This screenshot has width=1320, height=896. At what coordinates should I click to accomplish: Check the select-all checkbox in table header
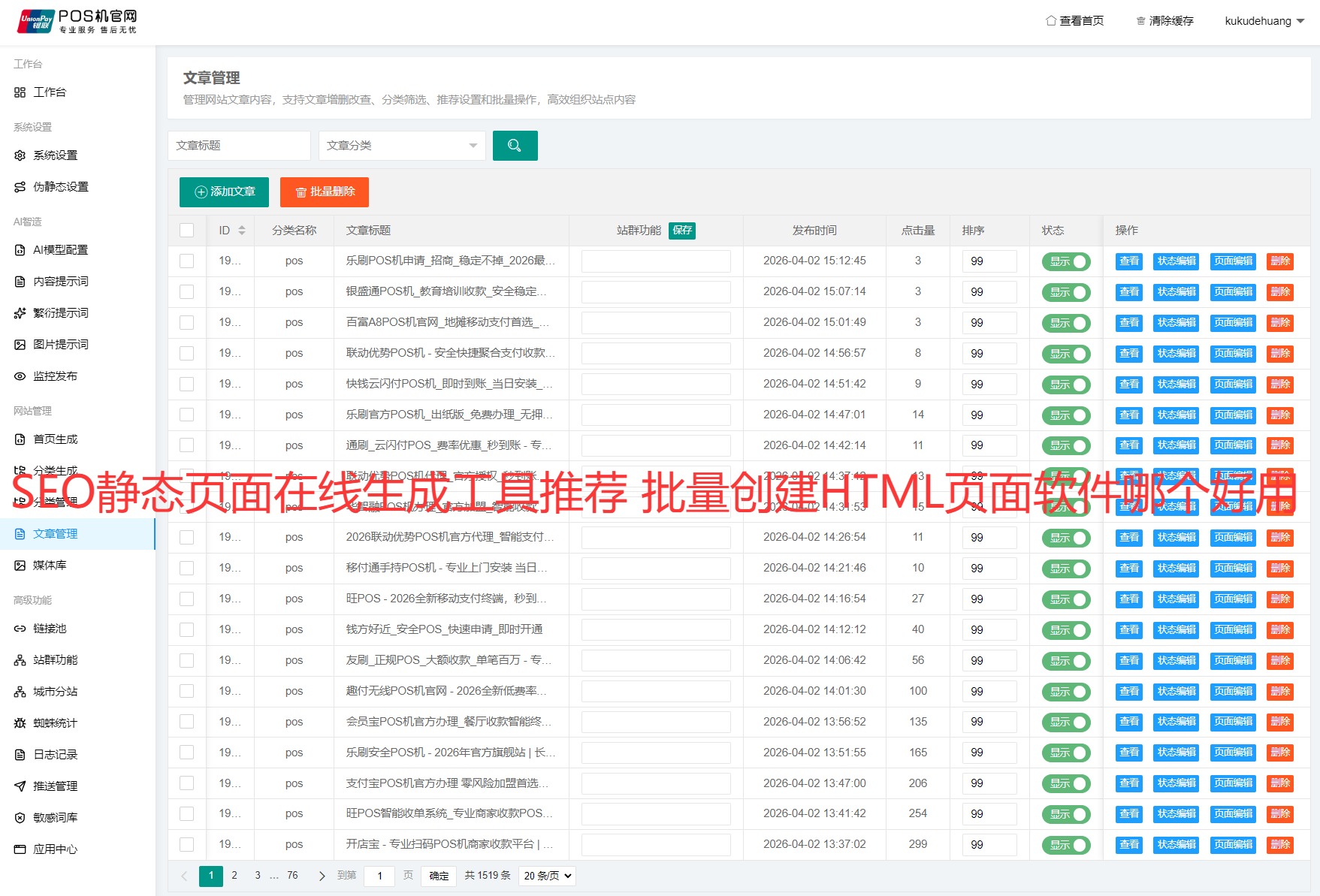tap(186, 230)
